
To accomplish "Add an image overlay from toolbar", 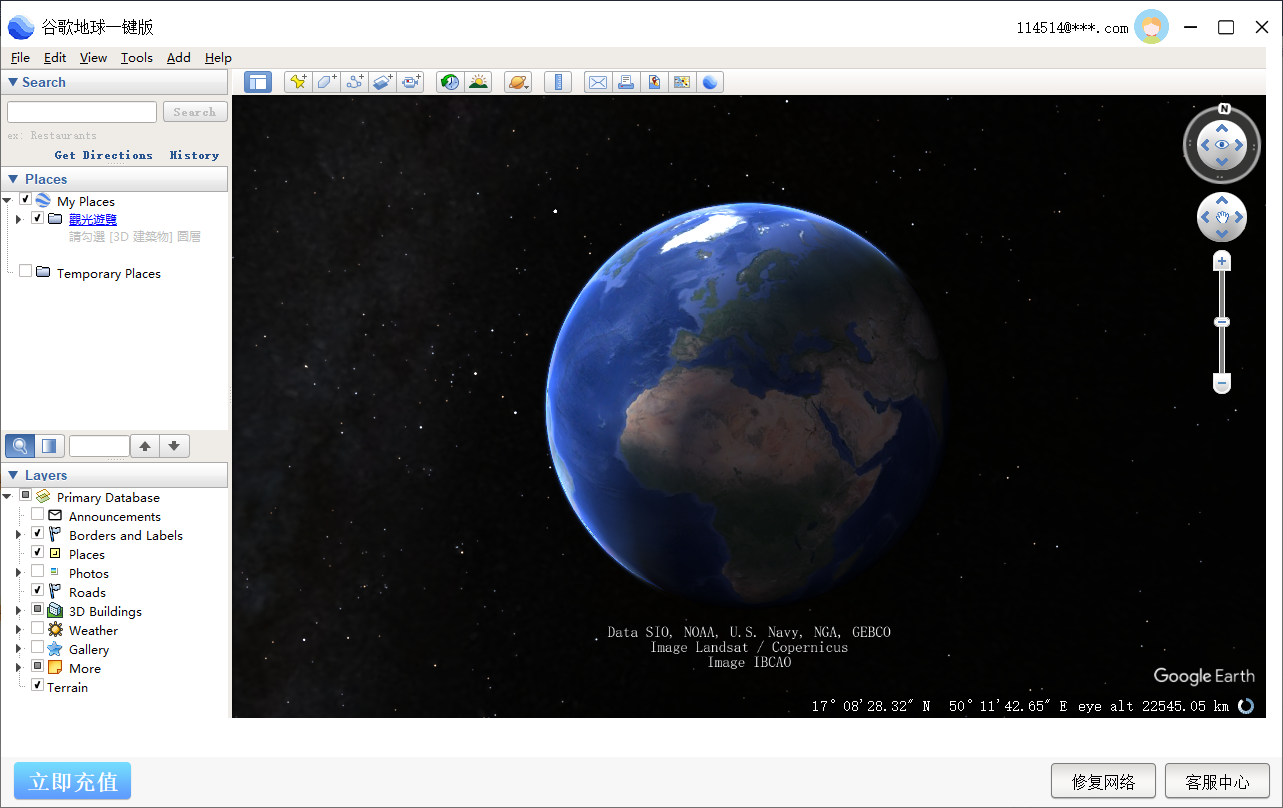I will coord(382,82).
